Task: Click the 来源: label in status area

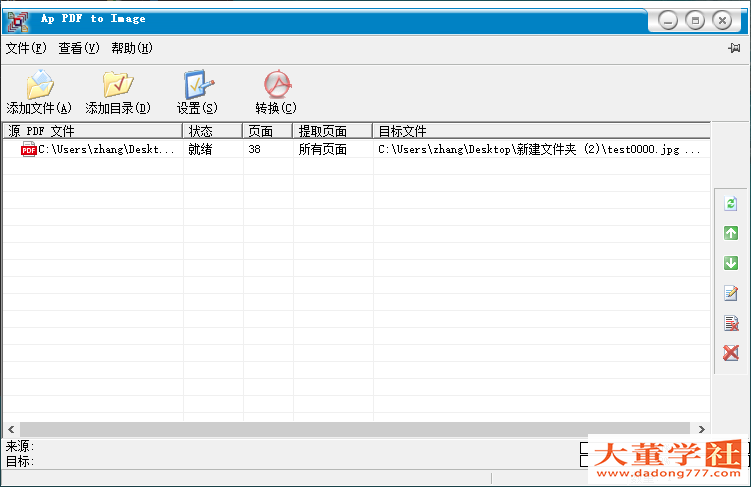Action: pyautogui.click(x=20, y=446)
